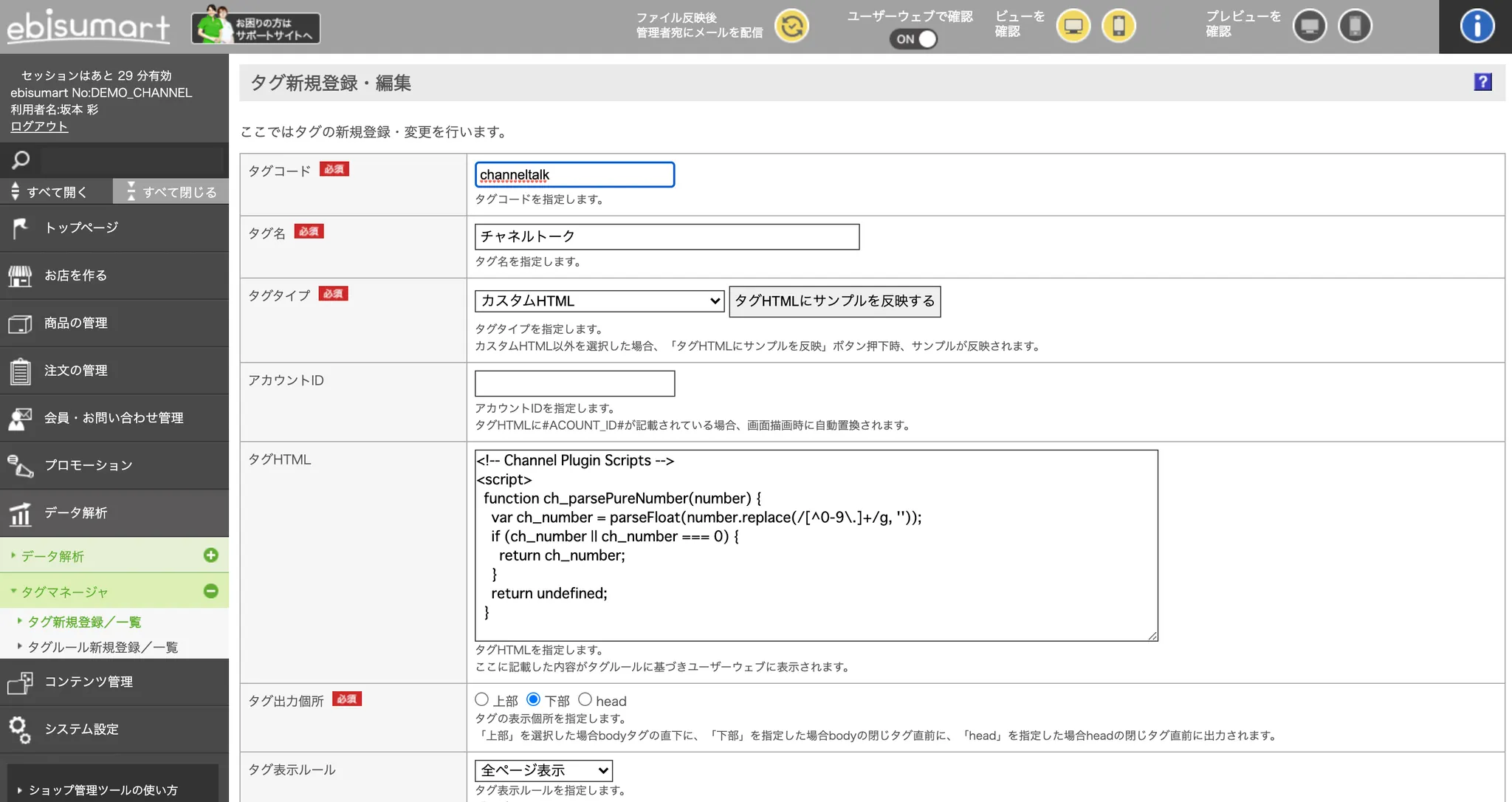
Task: Open desktop view confirmation icon
Action: point(1073,27)
